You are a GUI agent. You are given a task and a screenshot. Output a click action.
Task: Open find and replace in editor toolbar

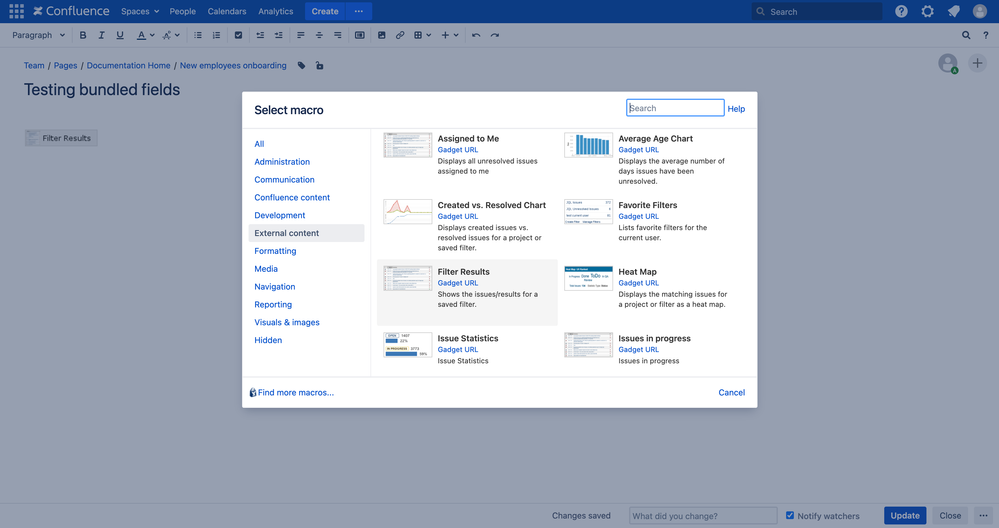click(967, 35)
